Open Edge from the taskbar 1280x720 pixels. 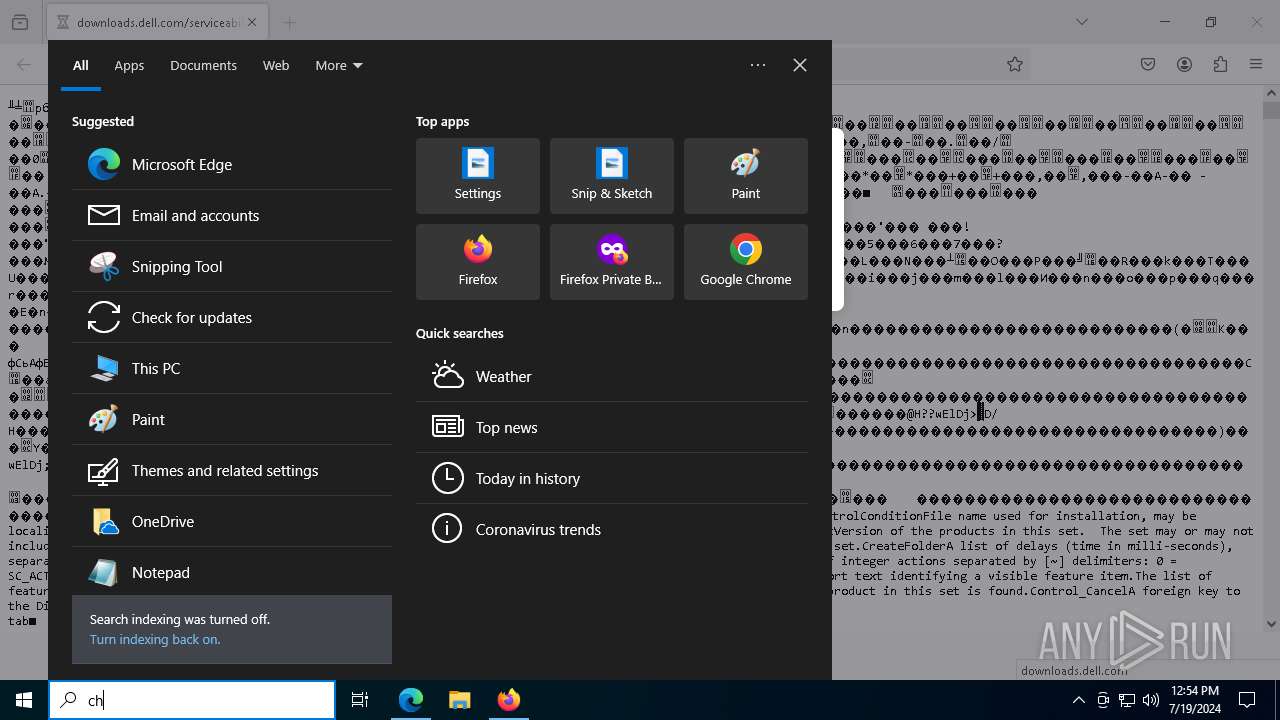411,700
